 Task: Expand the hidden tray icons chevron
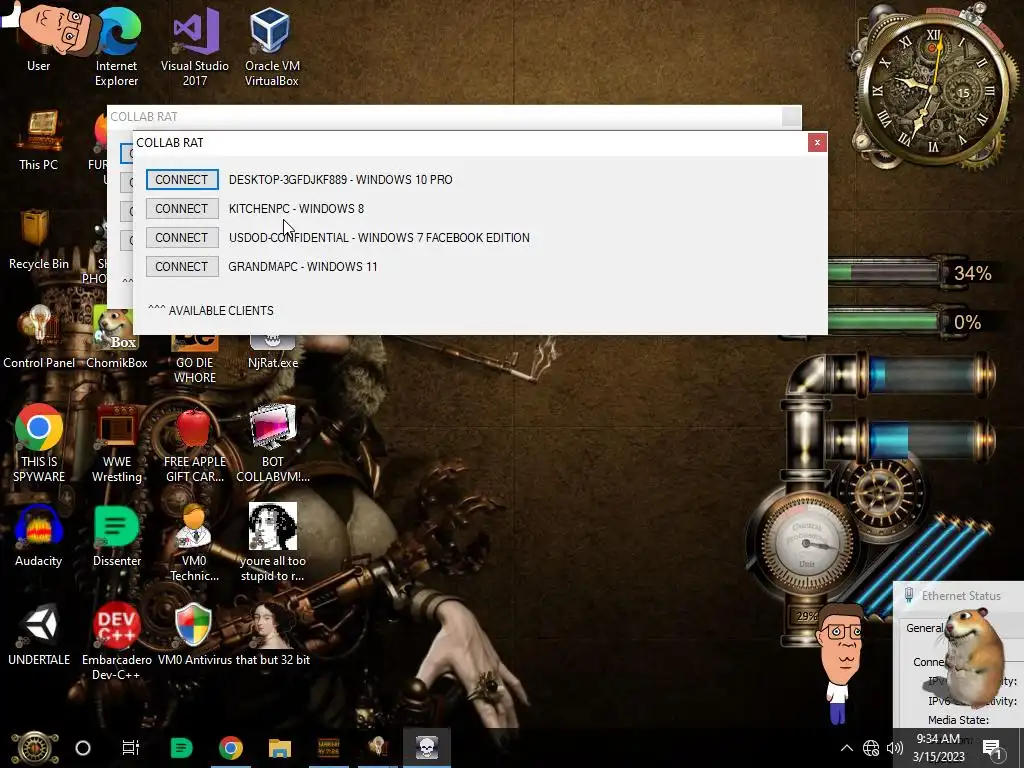(846, 748)
